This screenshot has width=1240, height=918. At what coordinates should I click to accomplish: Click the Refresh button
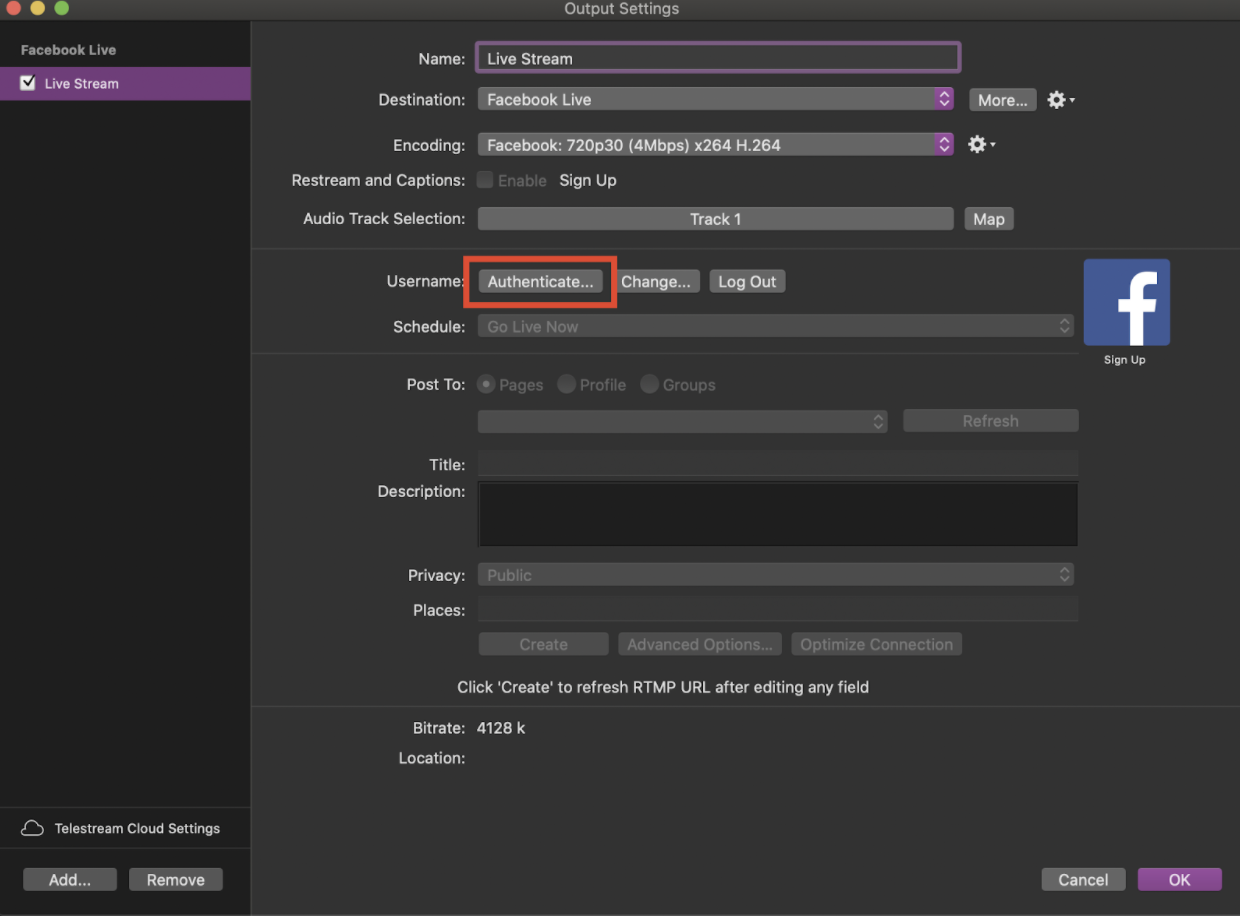coord(990,421)
